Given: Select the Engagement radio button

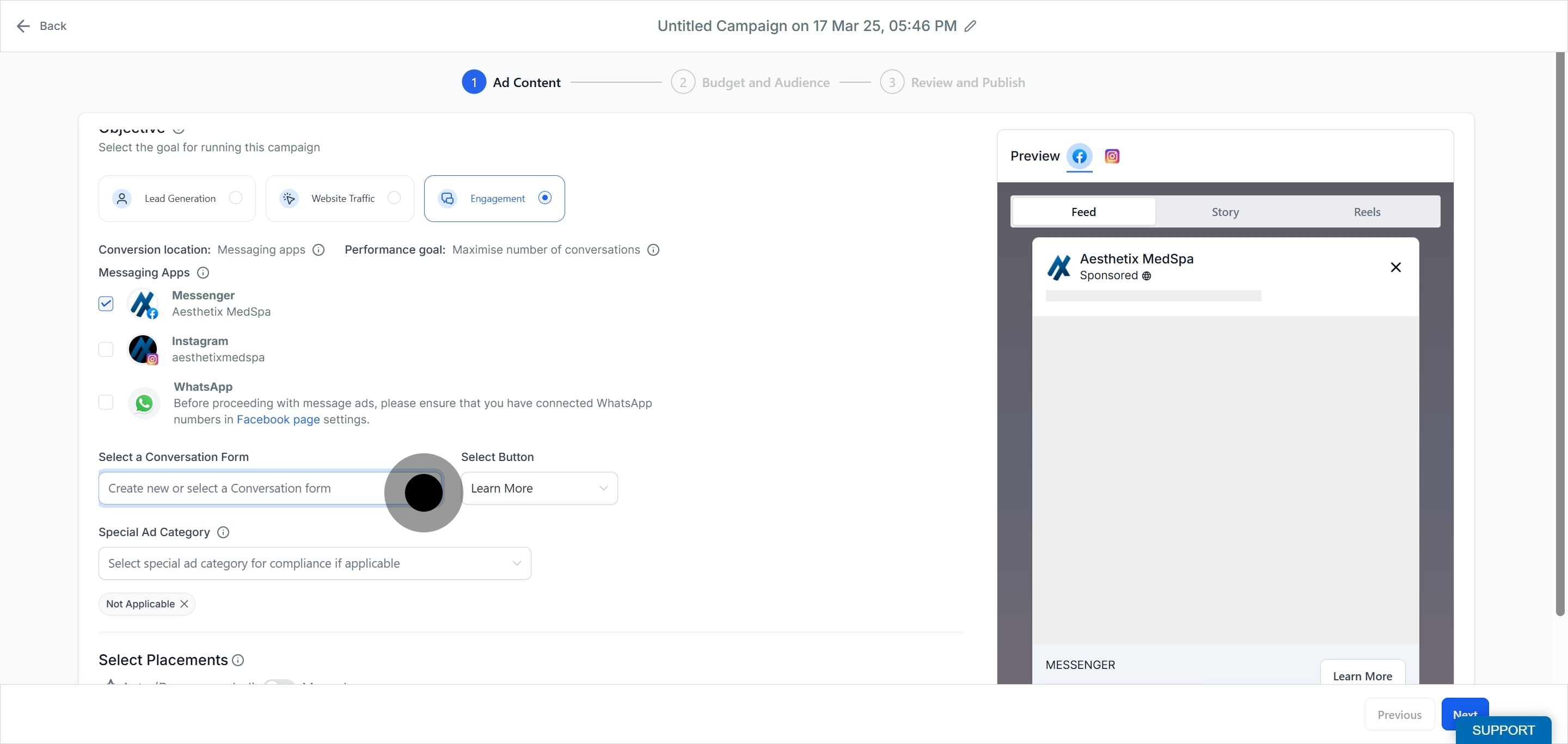Looking at the screenshot, I should (545, 198).
